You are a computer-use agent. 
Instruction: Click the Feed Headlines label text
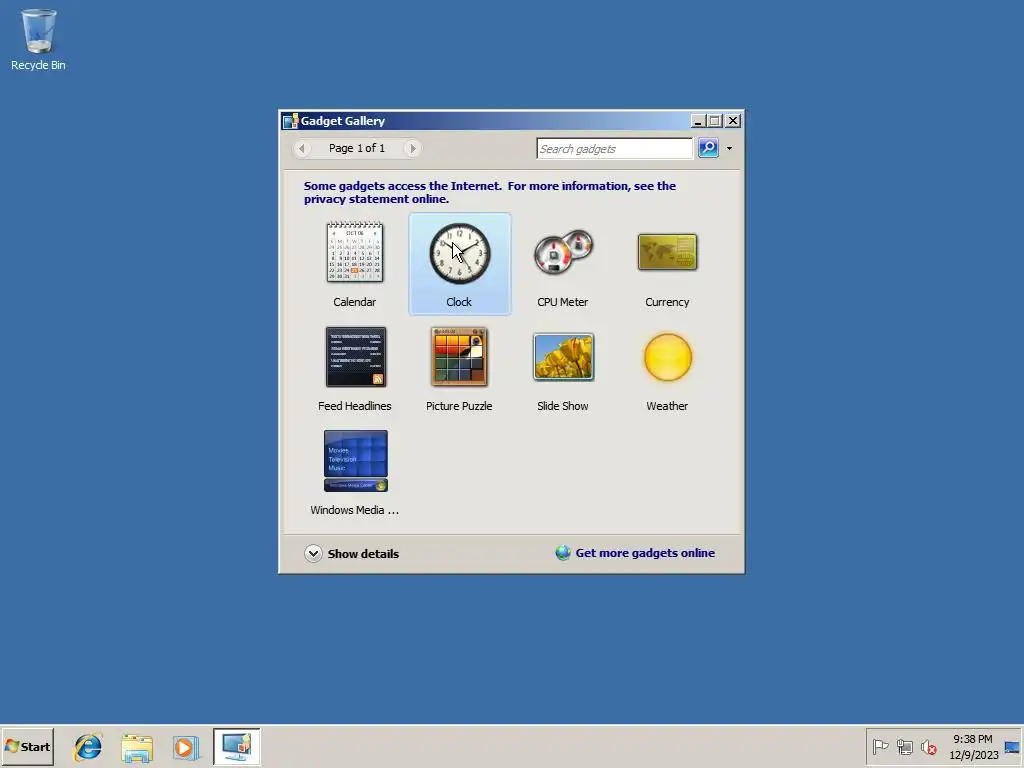pyautogui.click(x=355, y=406)
